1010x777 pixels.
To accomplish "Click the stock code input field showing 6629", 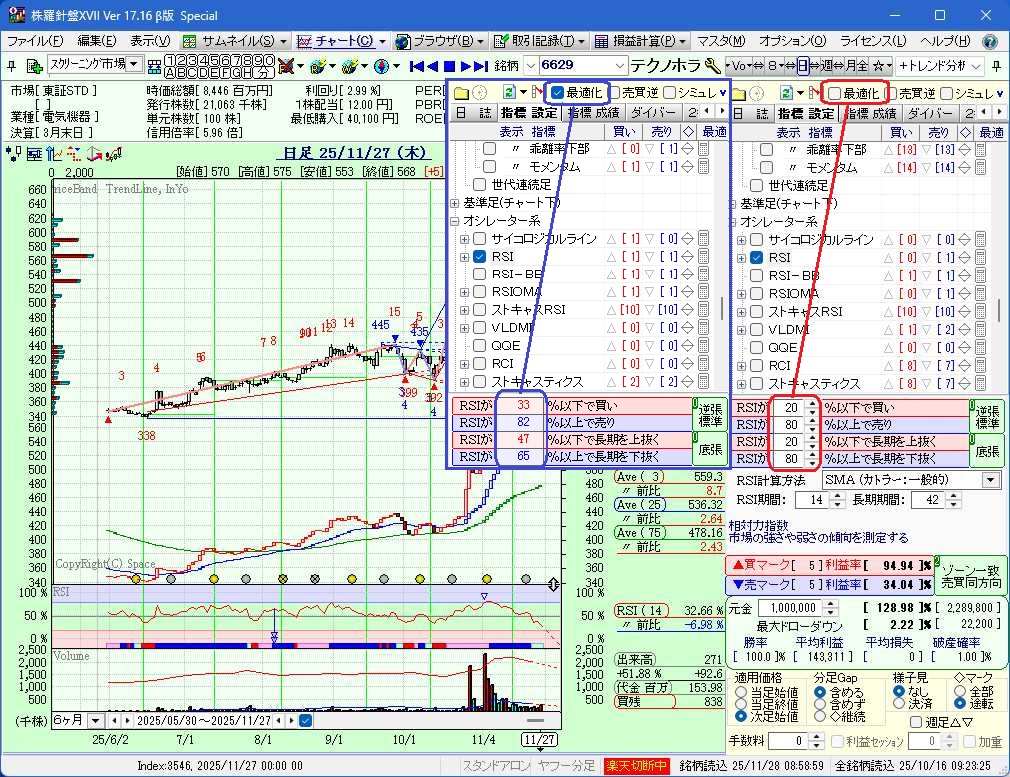I will pyautogui.click(x=580, y=65).
